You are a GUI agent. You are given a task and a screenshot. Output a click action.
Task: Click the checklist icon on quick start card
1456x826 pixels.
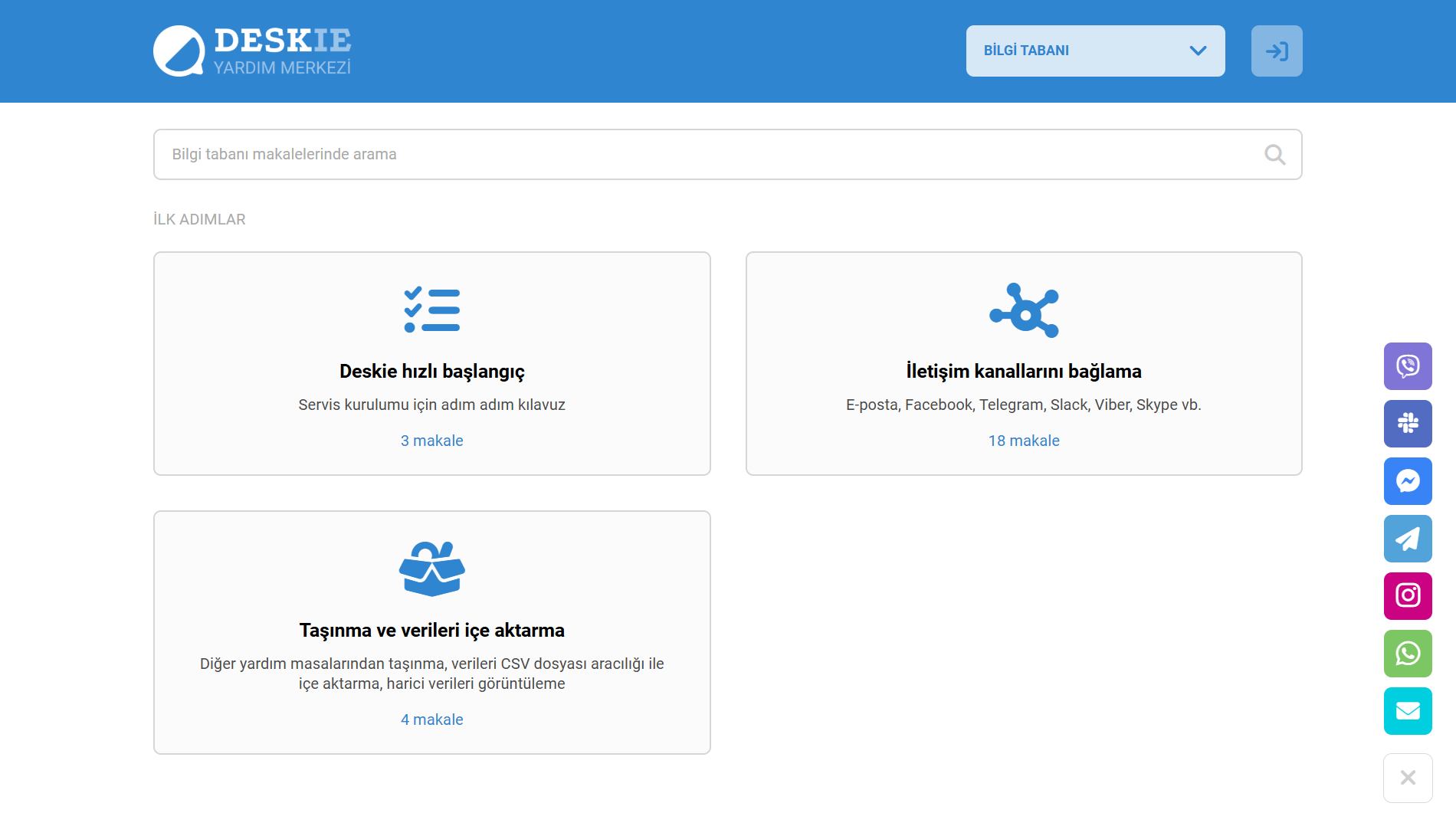pyautogui.click(x=432, y=310)
